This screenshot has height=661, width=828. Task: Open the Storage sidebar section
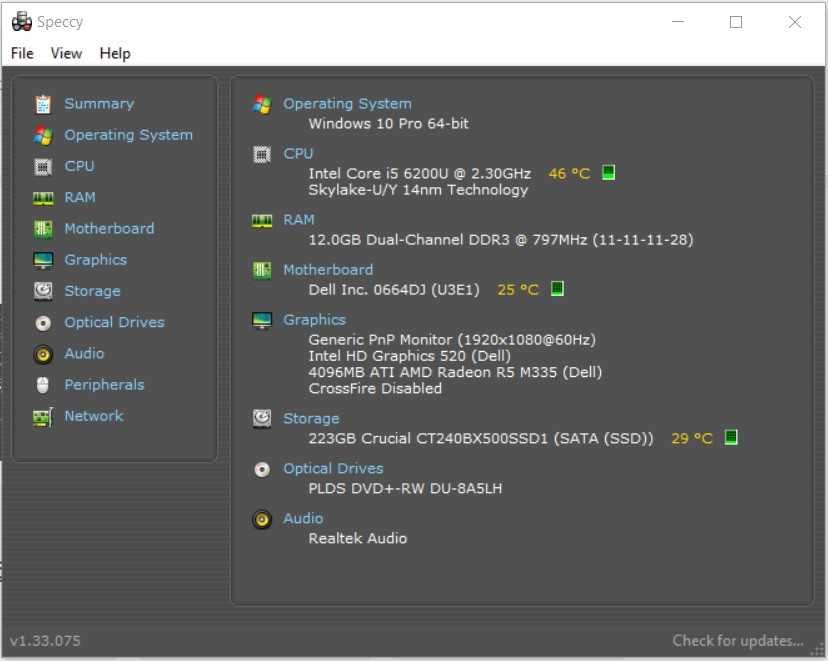92,291
